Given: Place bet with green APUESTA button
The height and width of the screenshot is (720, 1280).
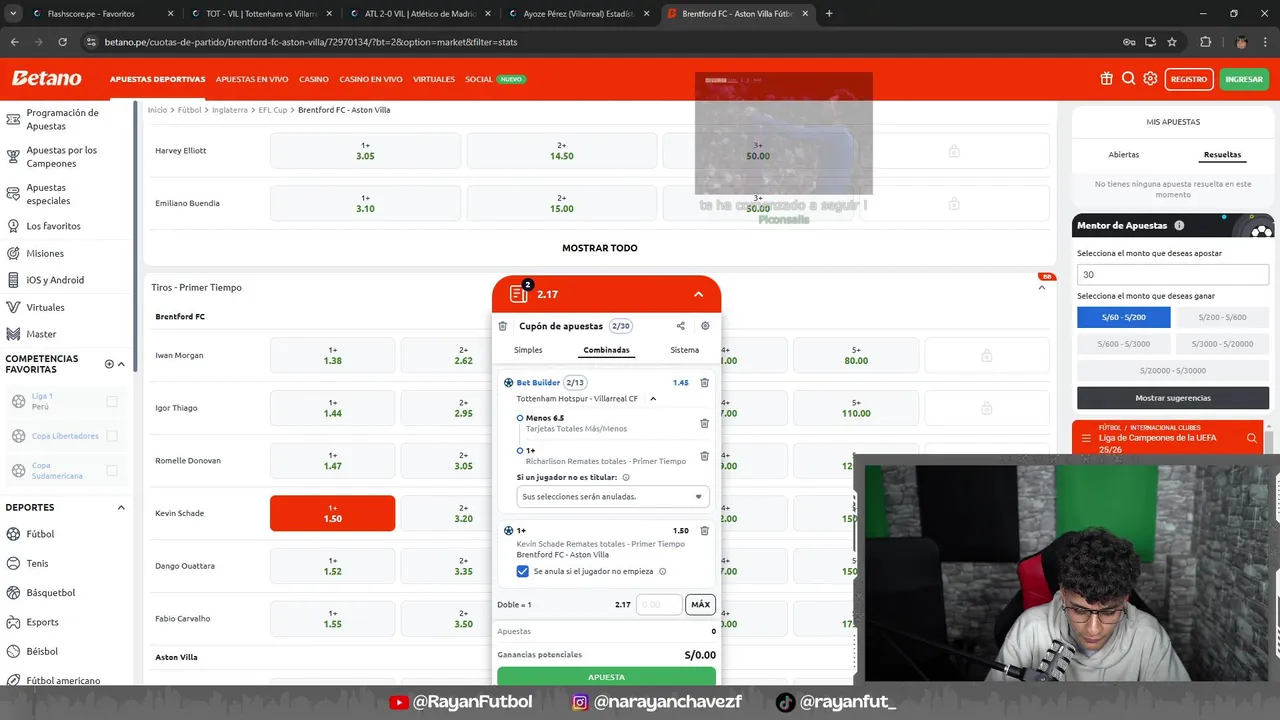Looking at the screenshot, I should (x=606, y=677).
